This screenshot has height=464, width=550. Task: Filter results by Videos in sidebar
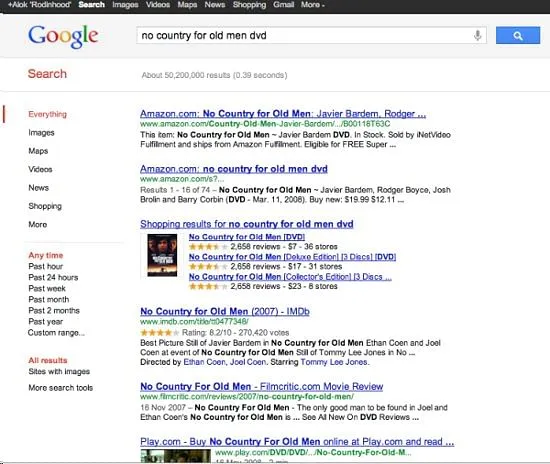[40, 169]
